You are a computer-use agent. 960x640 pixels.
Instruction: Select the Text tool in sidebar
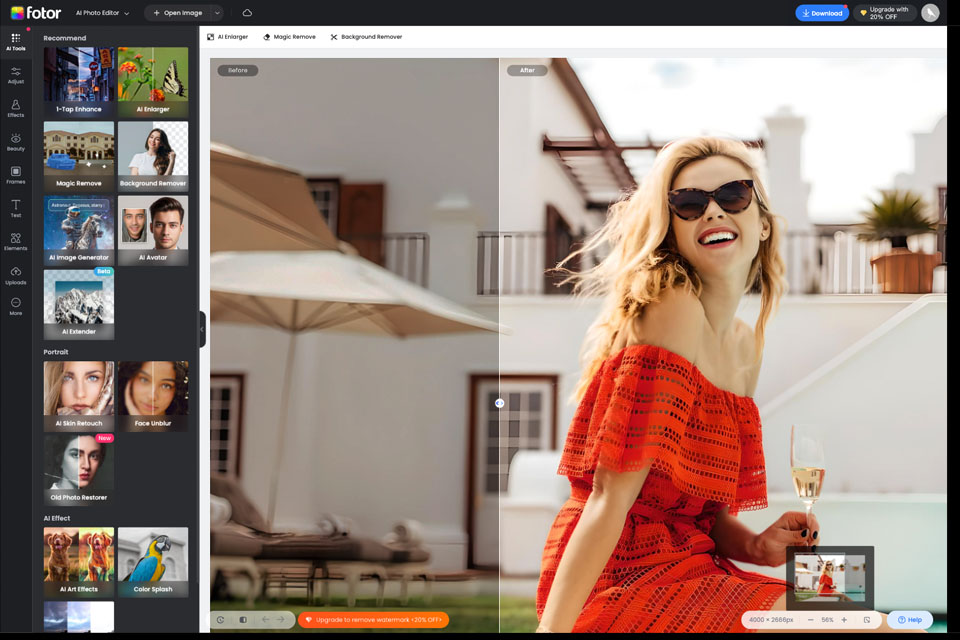(x=16, y=209)
